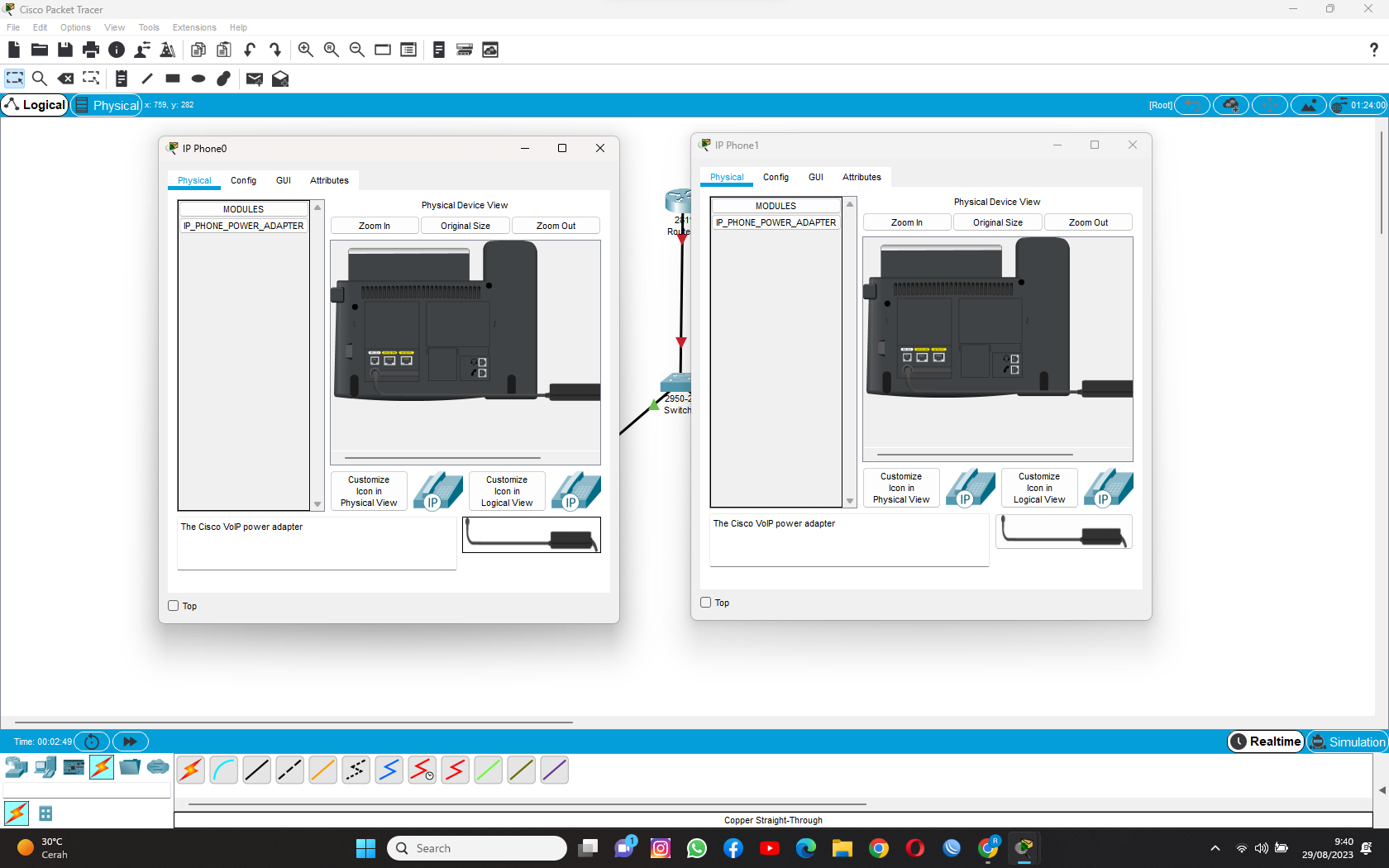Click horizontal scrollbar of IP Phone0 device view
This screenshot has height=868, width=1389.
click(x=442, y=457)
